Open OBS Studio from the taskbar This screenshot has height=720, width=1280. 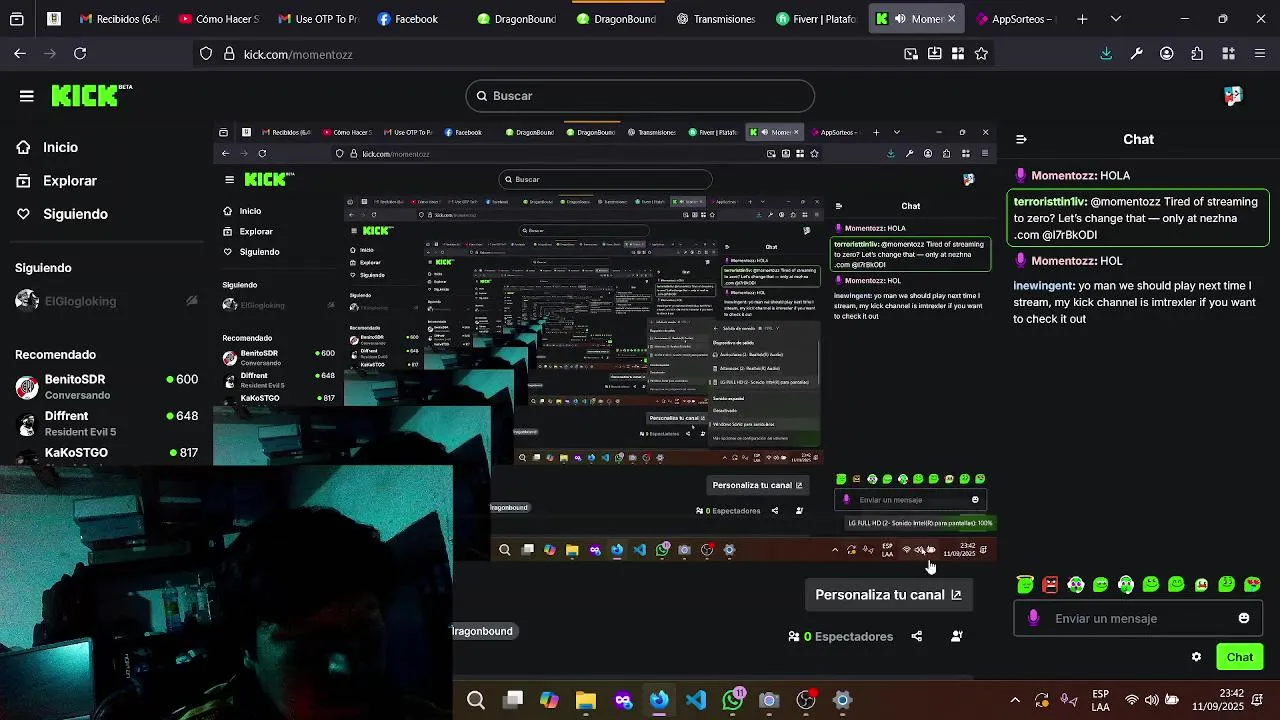806,700
